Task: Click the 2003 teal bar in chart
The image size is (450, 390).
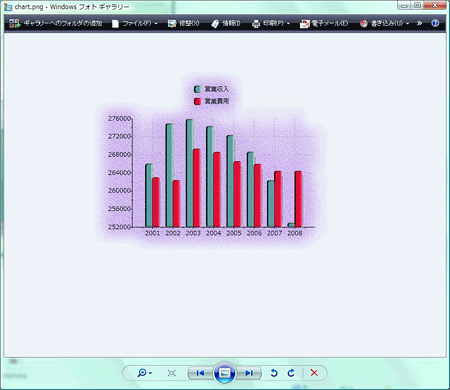Action: [190, 173]
